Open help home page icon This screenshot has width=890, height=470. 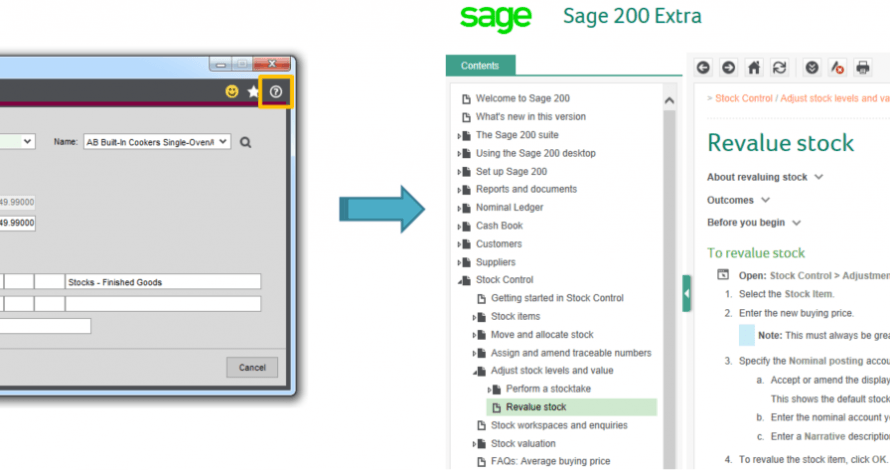point(754,68)
